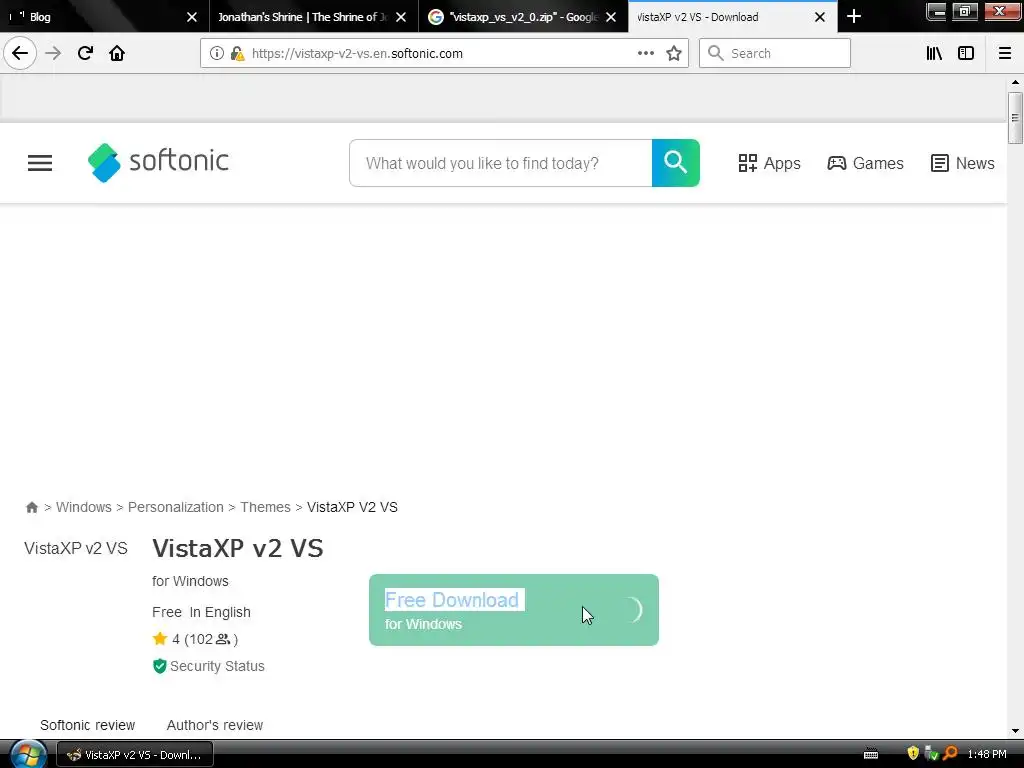Open the on-screen keyboard tray icon
Screen dimensions: 1024x768
[x=871, y=754]
